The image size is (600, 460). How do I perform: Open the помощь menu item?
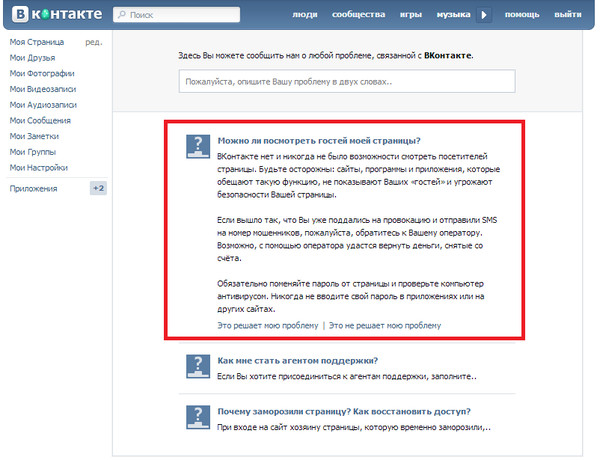(x=522, y=15)
